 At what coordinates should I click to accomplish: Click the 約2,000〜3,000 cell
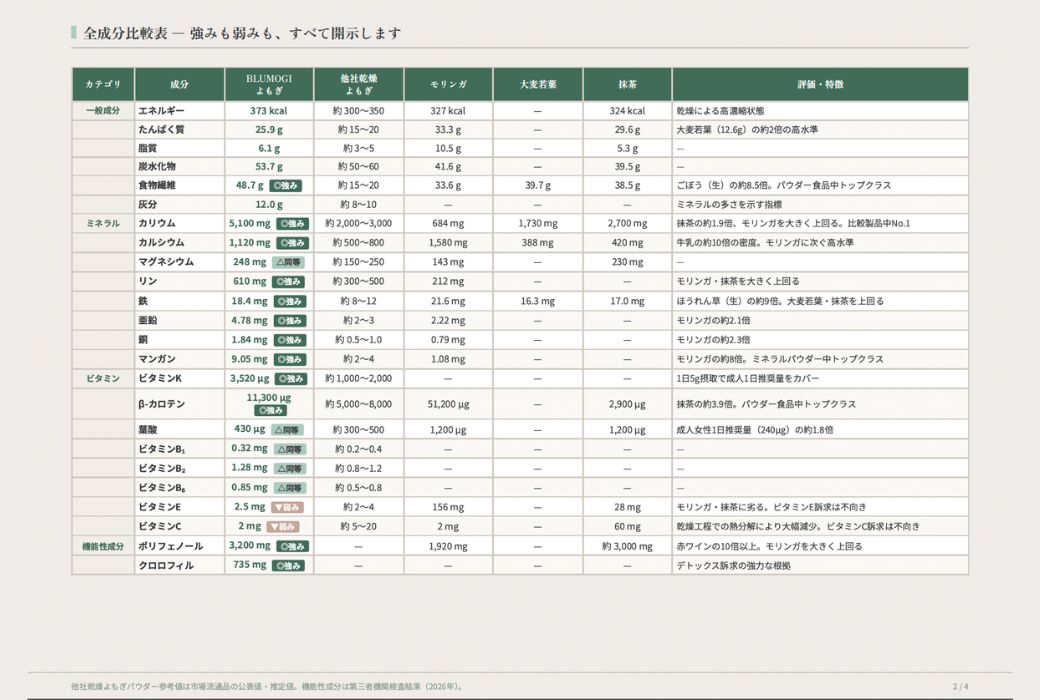click(358, 224)
